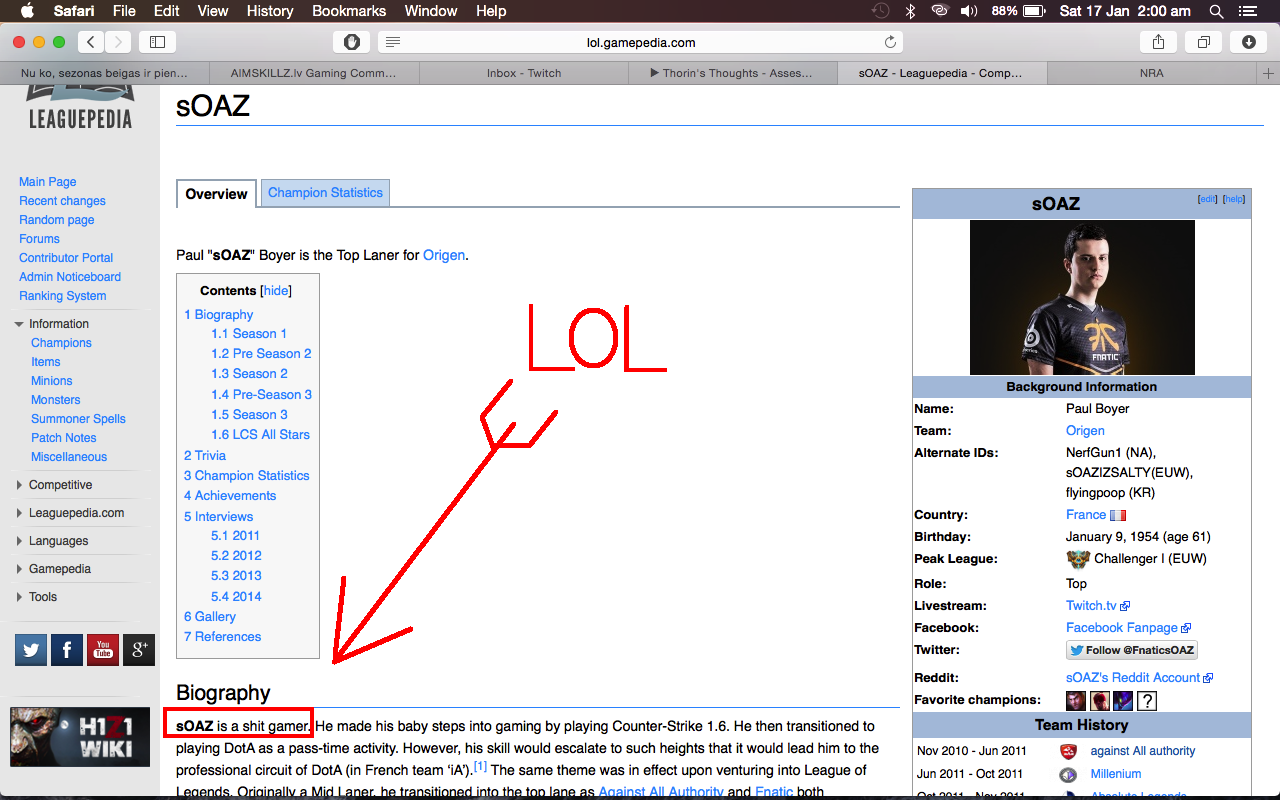Go forward with Safari's forward arrow
The image size is (1280, 800).
click(x=118, y=42)
